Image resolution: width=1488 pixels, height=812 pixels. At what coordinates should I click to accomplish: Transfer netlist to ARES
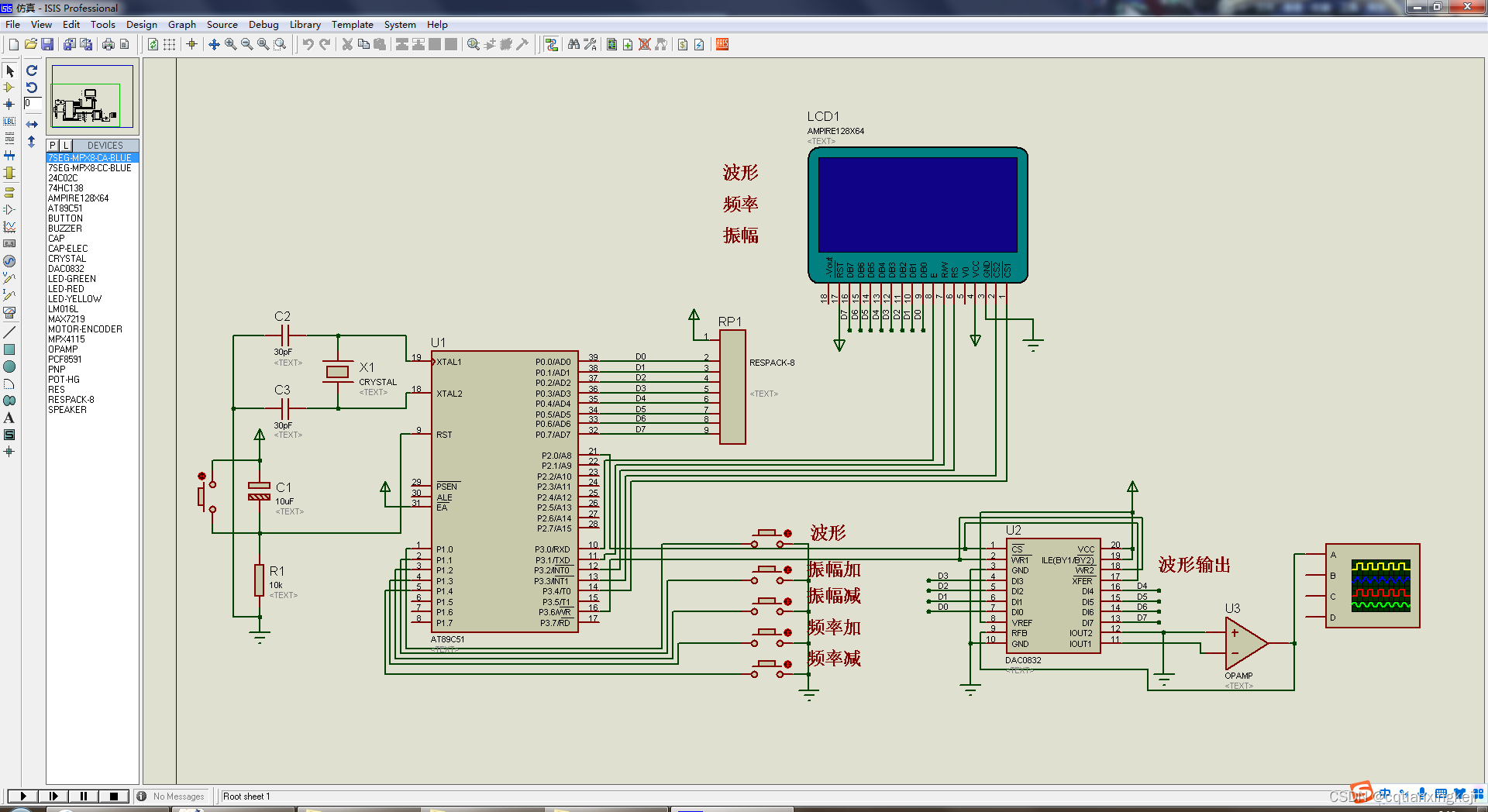coord(722,44)
